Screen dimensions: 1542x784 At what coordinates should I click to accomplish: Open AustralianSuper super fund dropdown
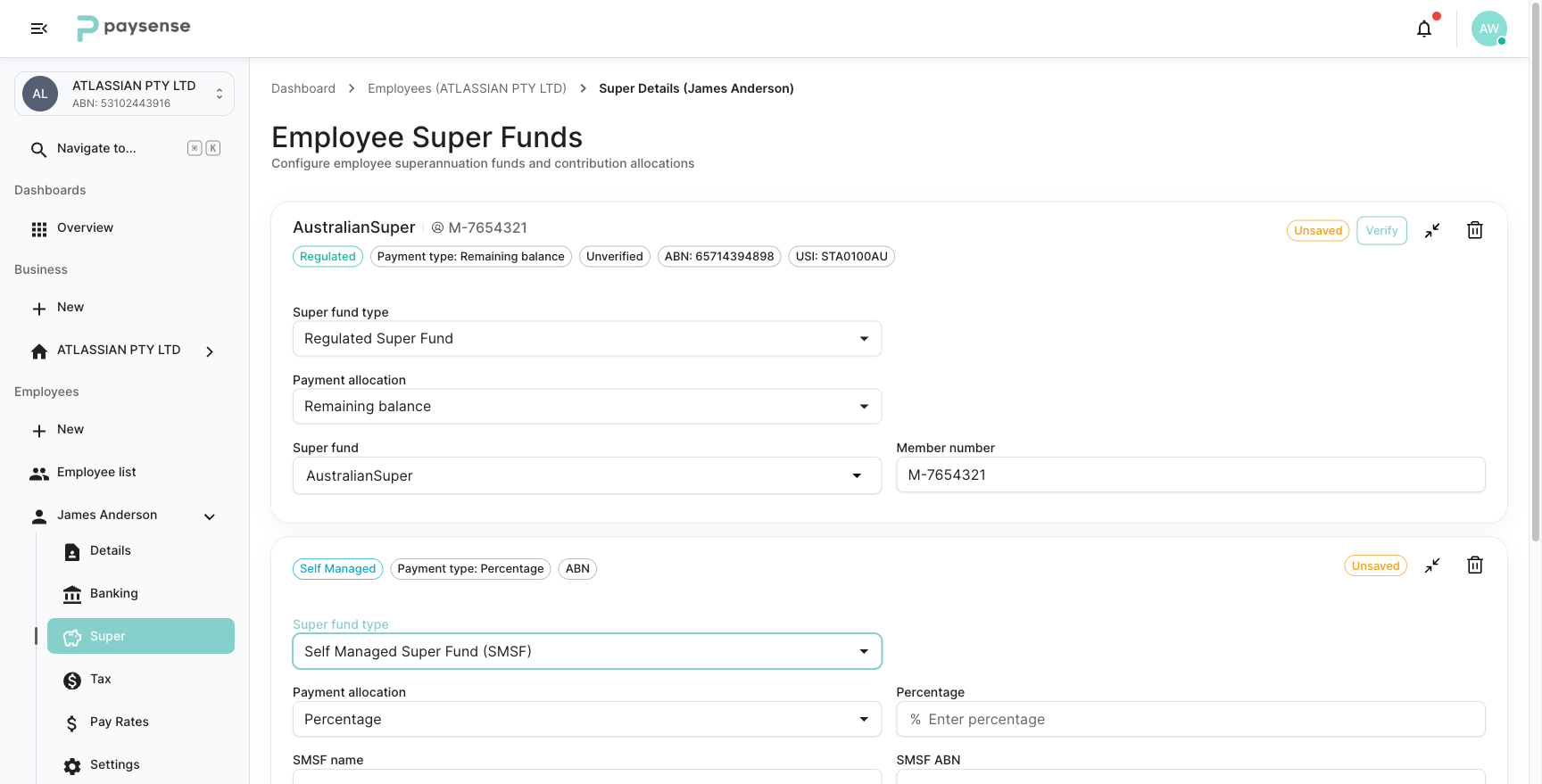coord(587,475)
